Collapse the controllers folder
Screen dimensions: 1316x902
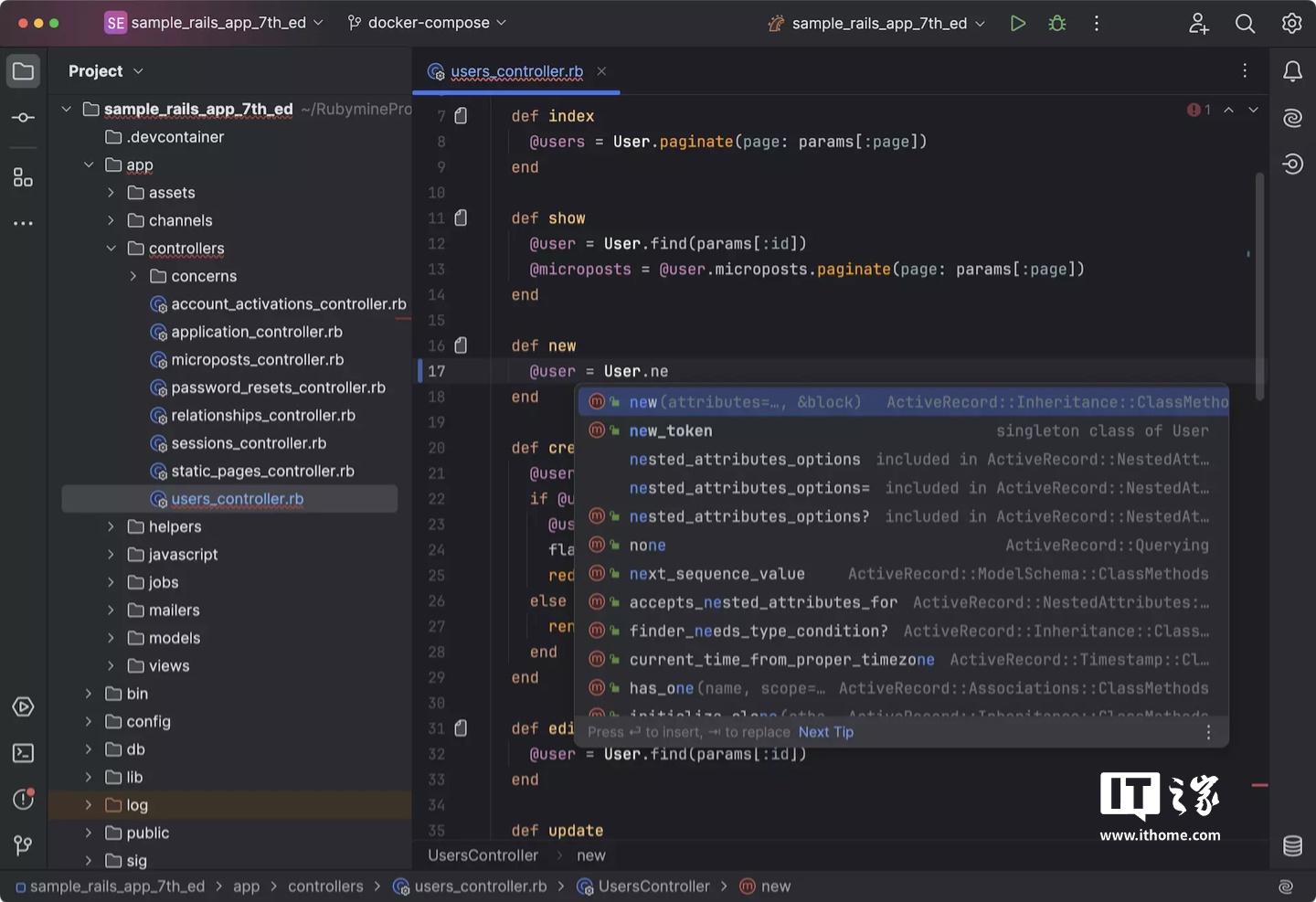(x=111, y=249)
